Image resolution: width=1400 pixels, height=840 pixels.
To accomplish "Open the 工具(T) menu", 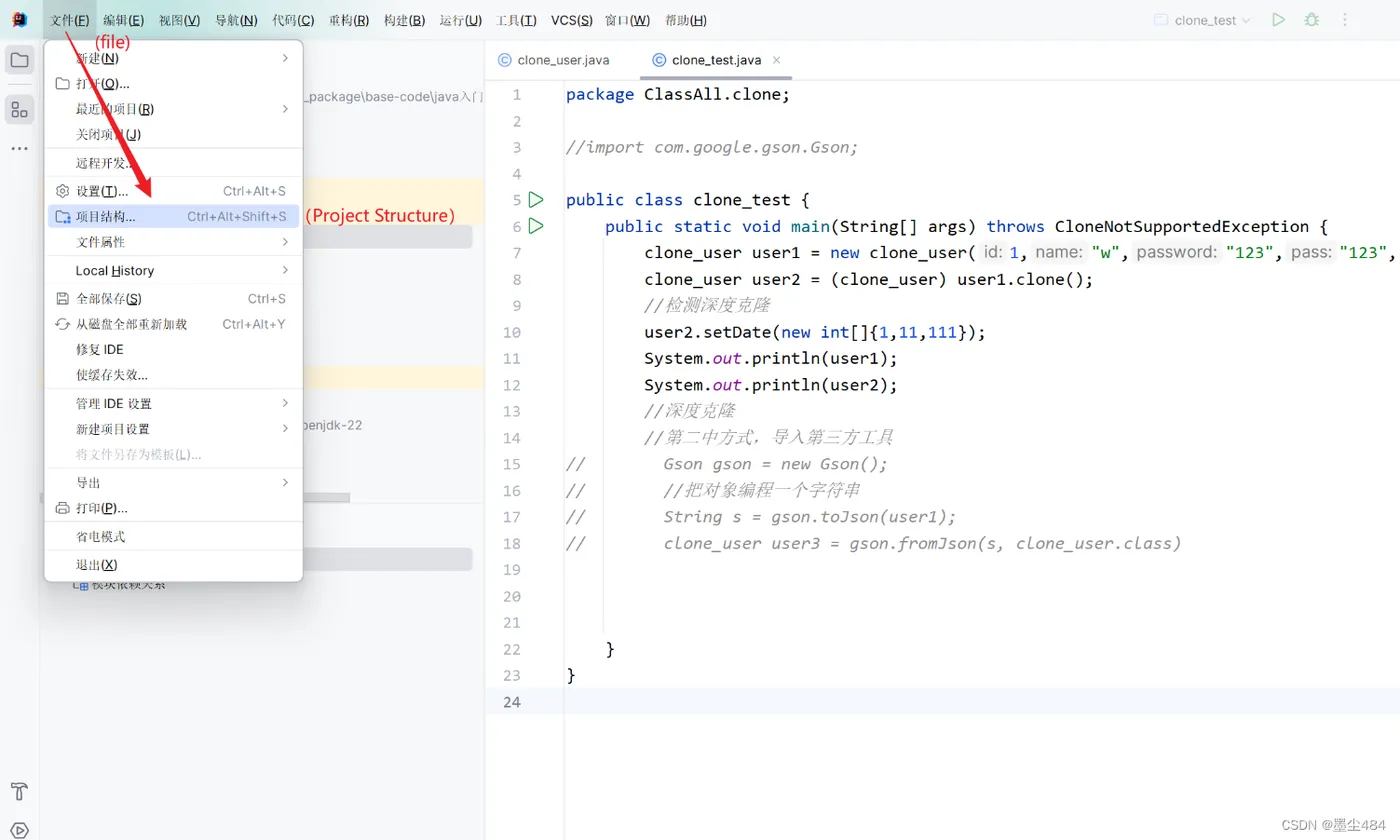I will tap(517, 20).
